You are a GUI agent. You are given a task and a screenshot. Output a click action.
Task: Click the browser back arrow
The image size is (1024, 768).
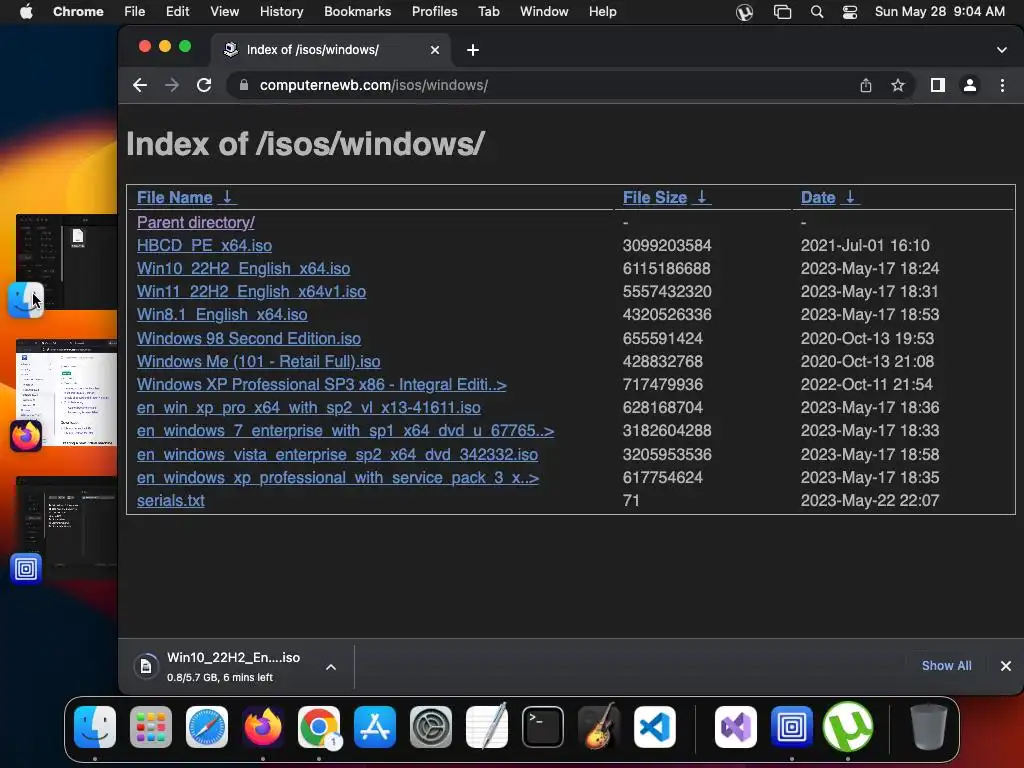point(140,85)
